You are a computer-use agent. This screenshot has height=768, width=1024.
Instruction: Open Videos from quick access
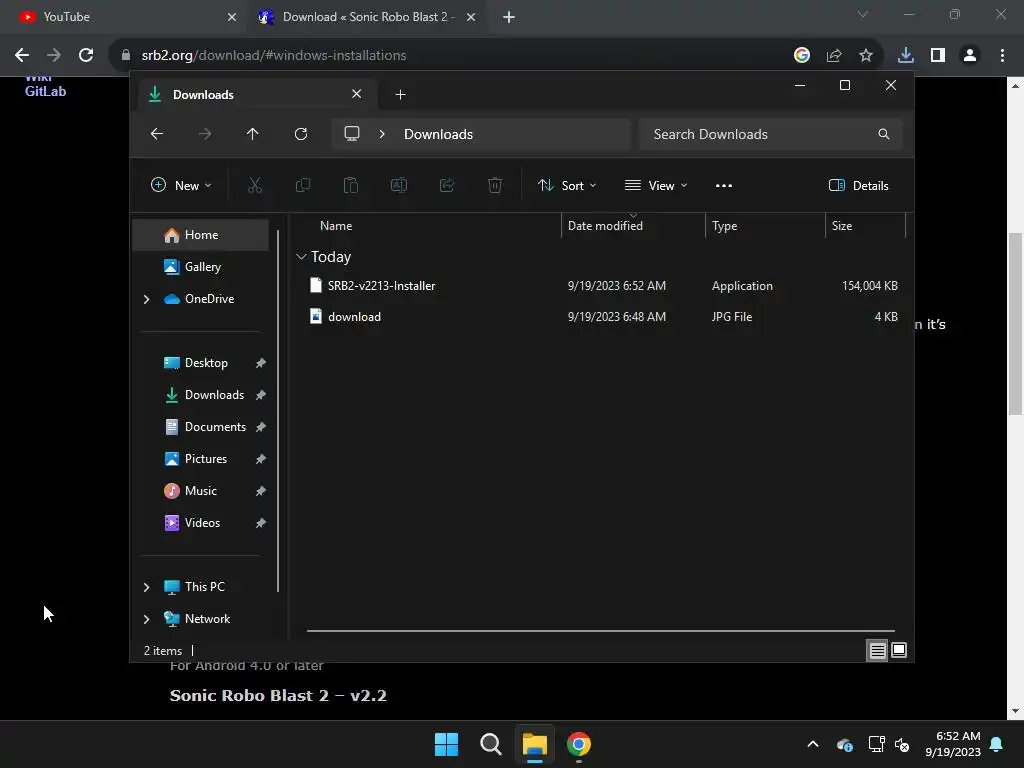coord(200,523)
